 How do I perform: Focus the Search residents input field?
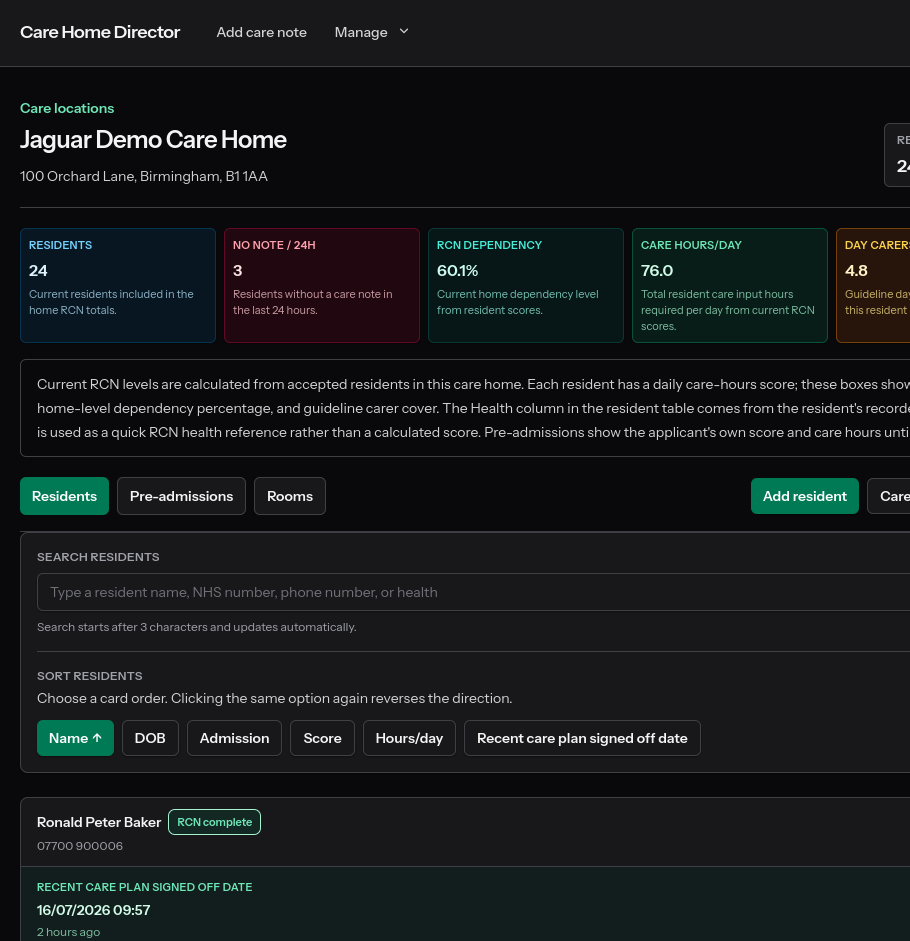pyautogui.click(x=474, y=592)
